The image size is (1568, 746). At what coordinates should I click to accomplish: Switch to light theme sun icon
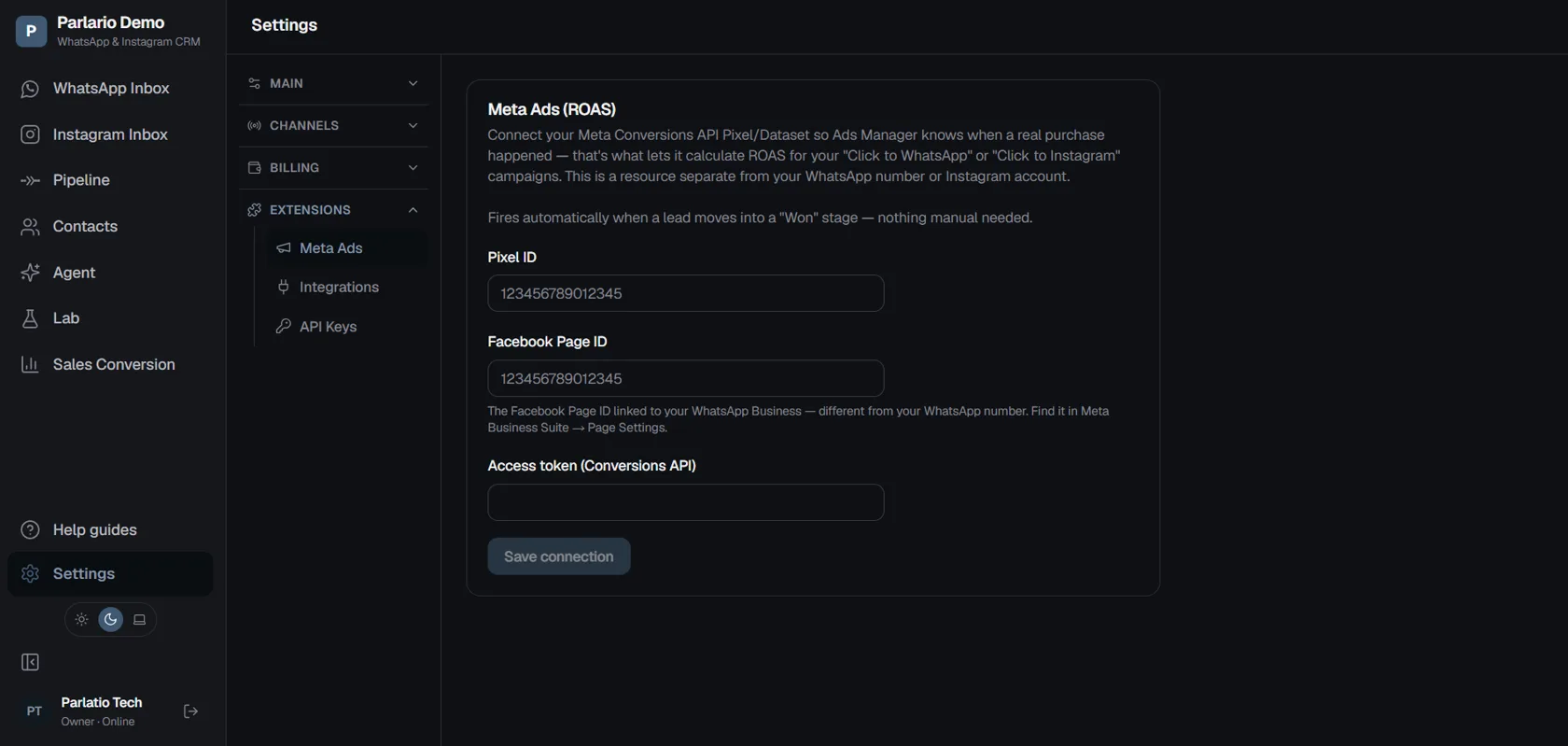[82, 619]
